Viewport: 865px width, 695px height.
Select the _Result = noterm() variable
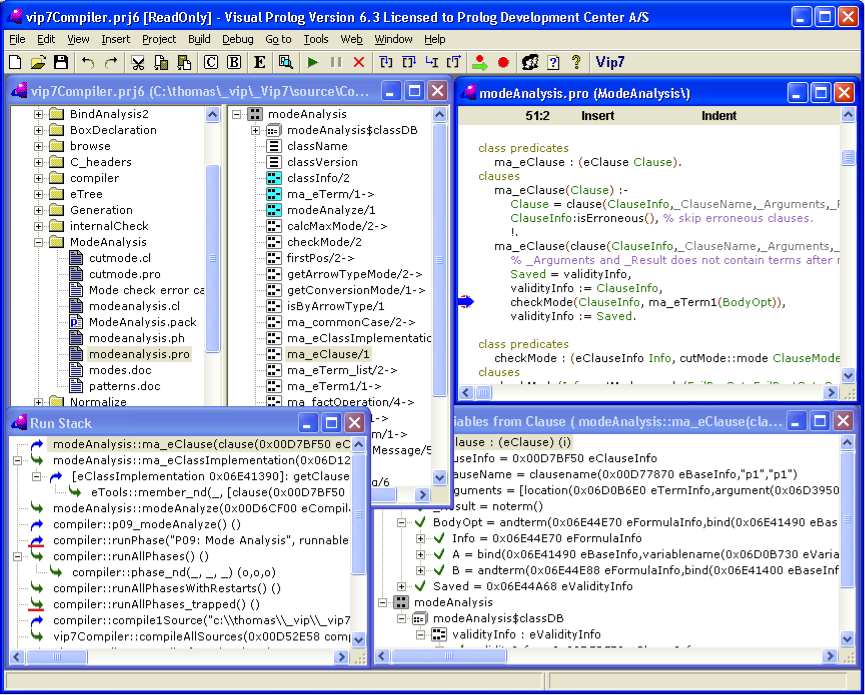(x=488, y=506)
